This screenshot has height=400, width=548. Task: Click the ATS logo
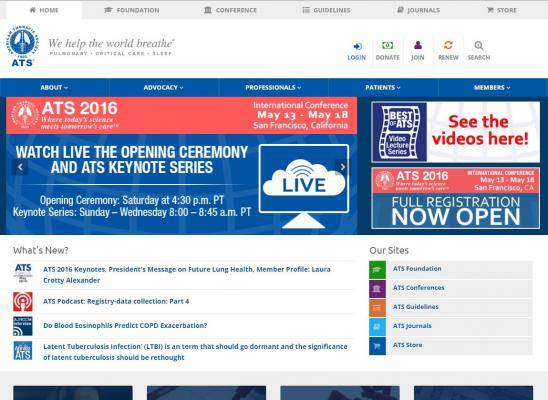coord(22,46)
